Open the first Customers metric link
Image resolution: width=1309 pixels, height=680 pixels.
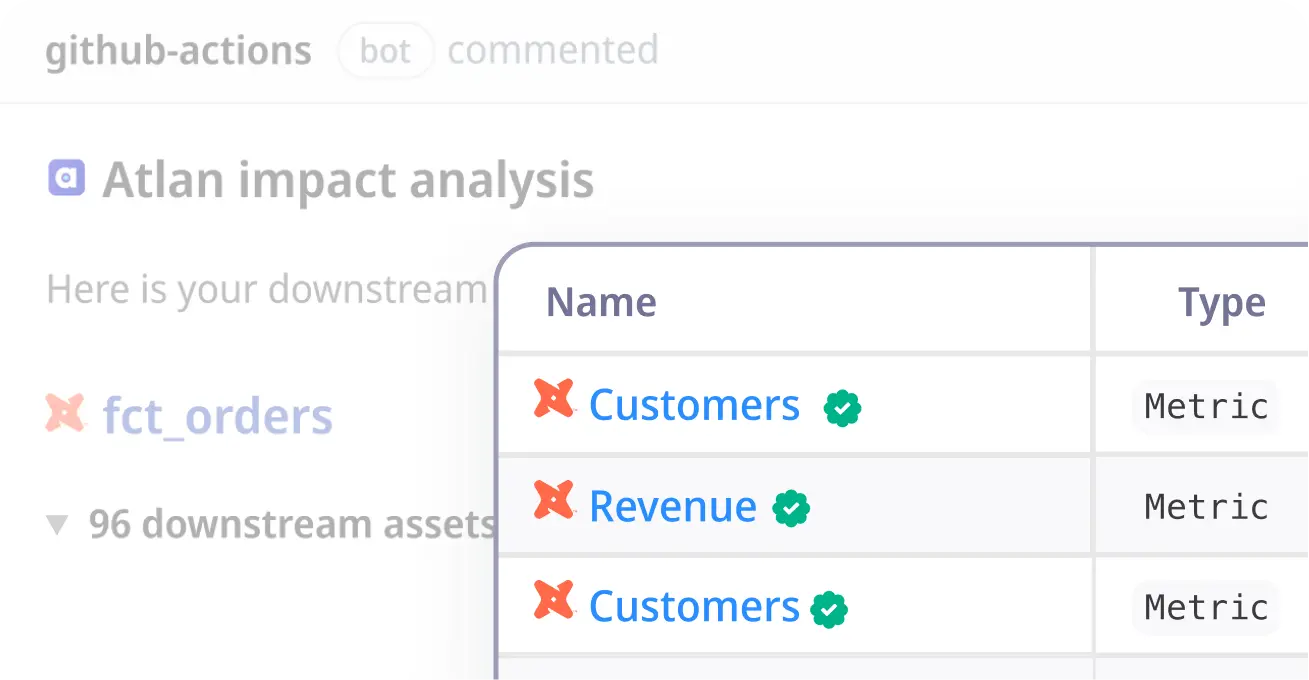[695, 405]
